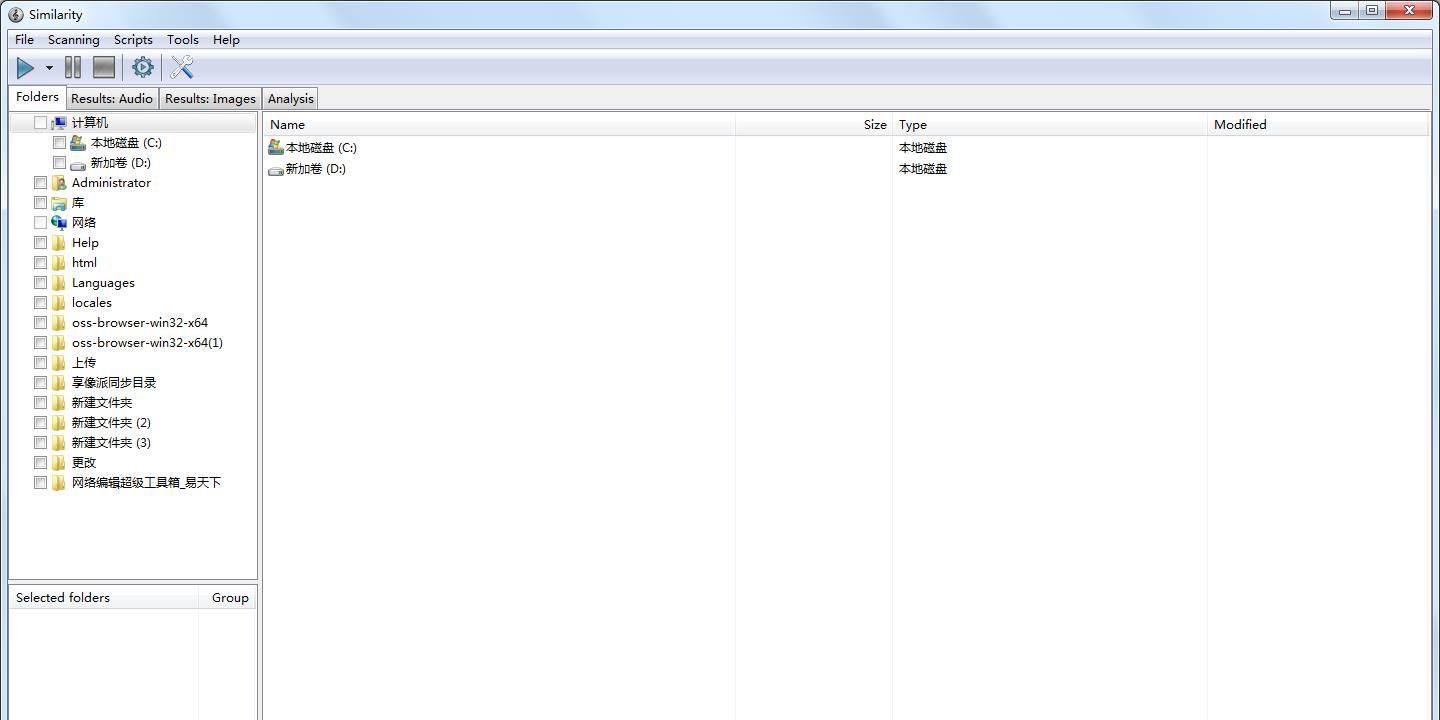Select the 享像派同步目录 tree item

point(114,383)
